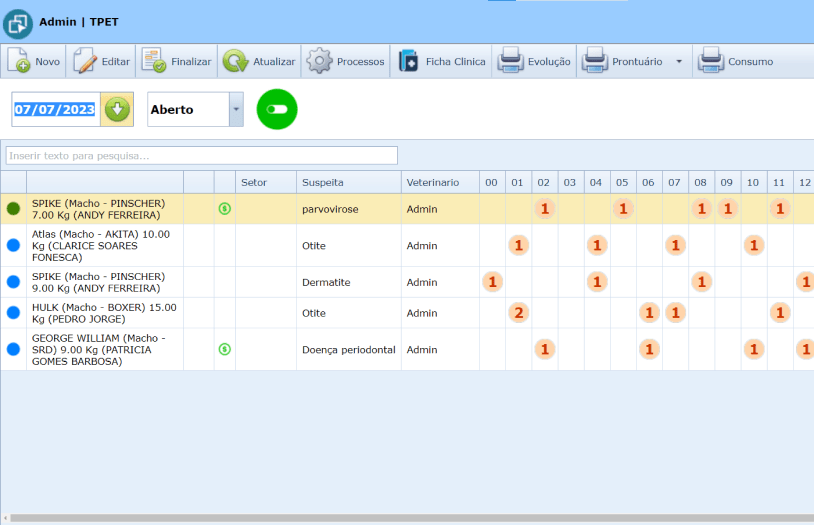The width and height of the screenshot is (814, 525).
Task: Toggle the green switch next to Aberto
Action: tap(277, 109)
